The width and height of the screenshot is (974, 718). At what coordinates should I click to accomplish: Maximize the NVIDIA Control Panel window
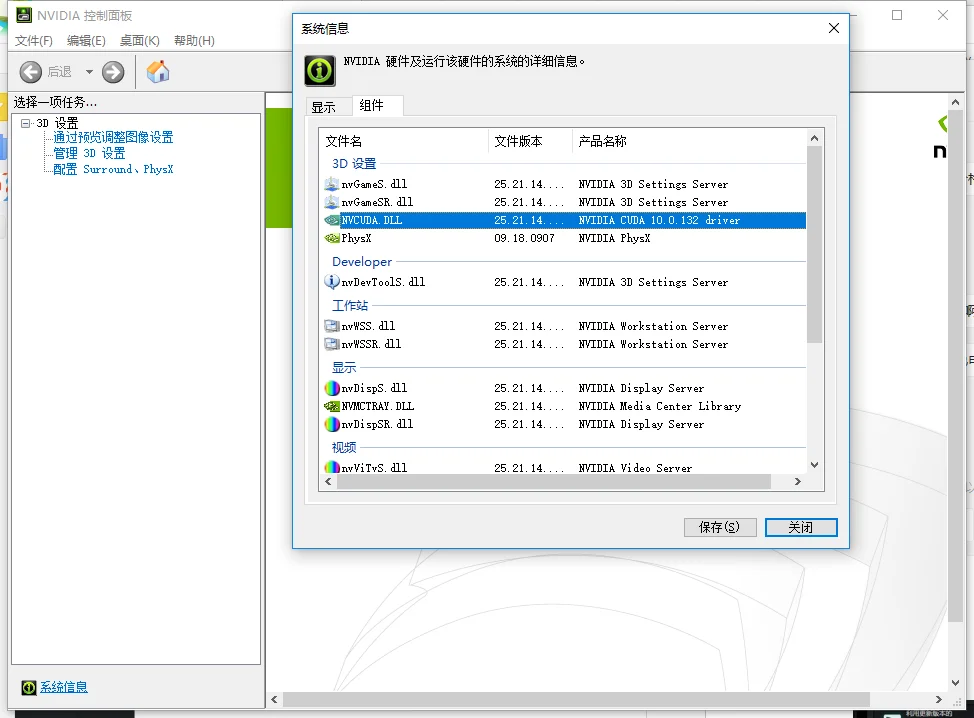click(x=897, y=15)
